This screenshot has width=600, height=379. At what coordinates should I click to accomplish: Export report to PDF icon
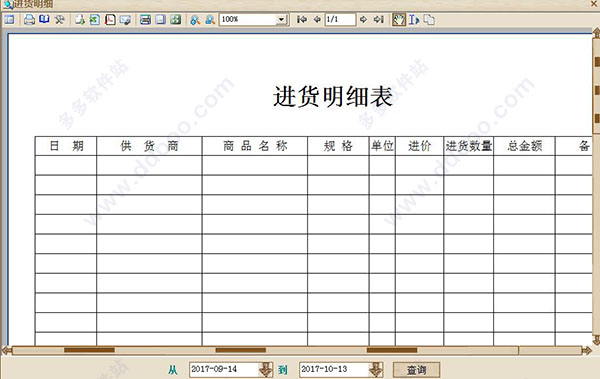(110, 20)
